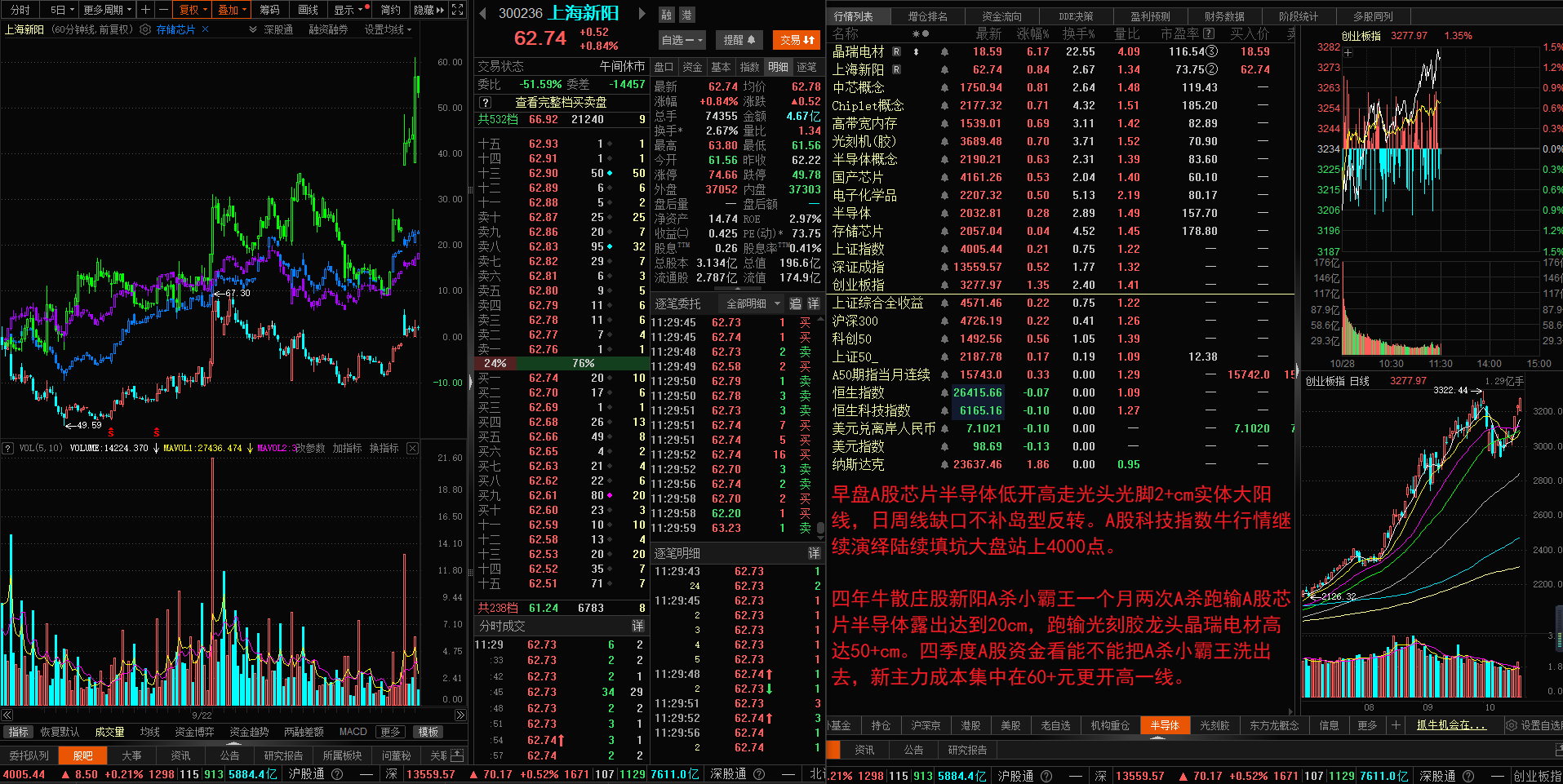Toggle the 两融差额 indicator

click(x=304, y=732)
